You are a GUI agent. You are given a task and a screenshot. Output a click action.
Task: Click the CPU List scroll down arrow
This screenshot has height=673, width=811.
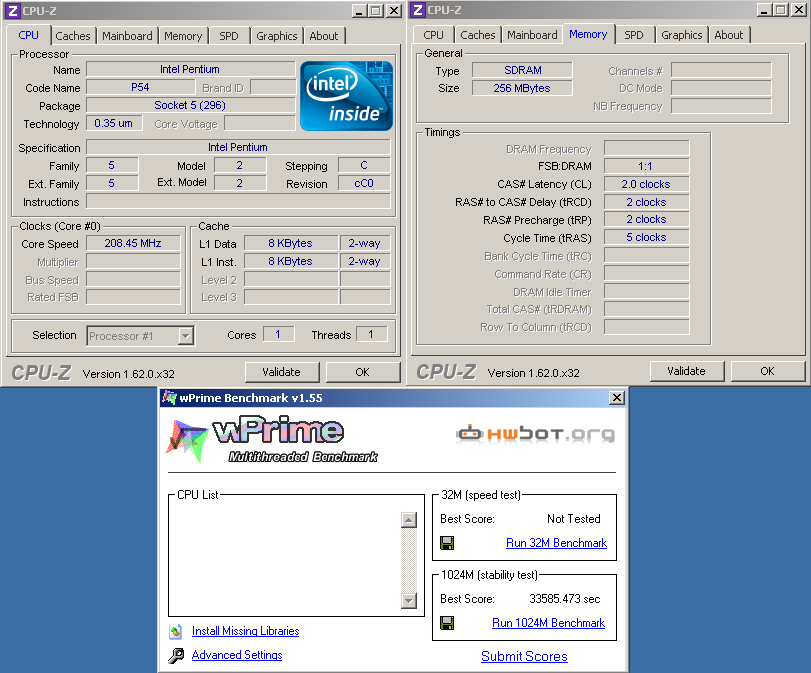(409, 601)
